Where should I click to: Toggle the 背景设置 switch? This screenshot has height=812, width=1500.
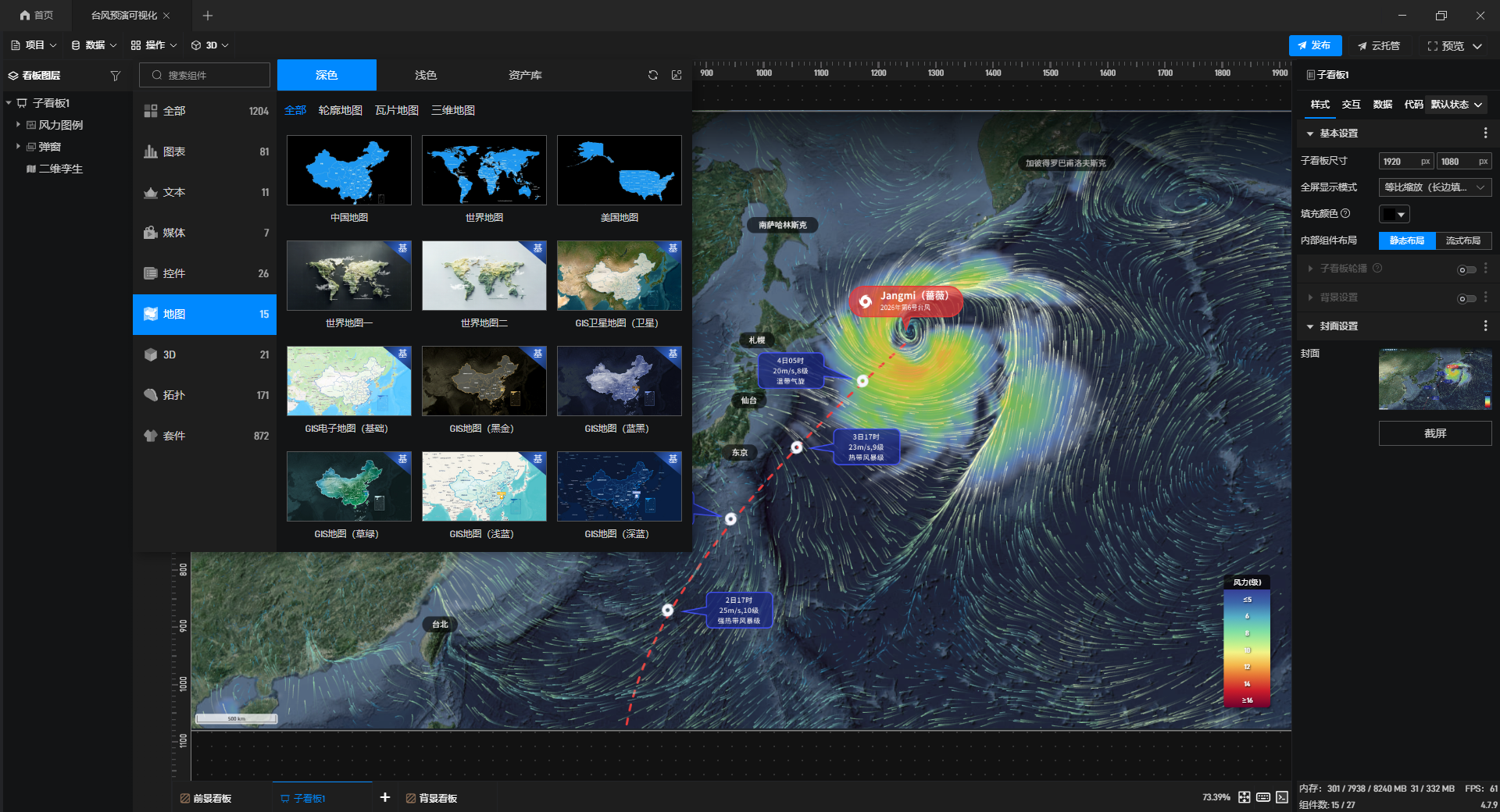point(1466,298)
